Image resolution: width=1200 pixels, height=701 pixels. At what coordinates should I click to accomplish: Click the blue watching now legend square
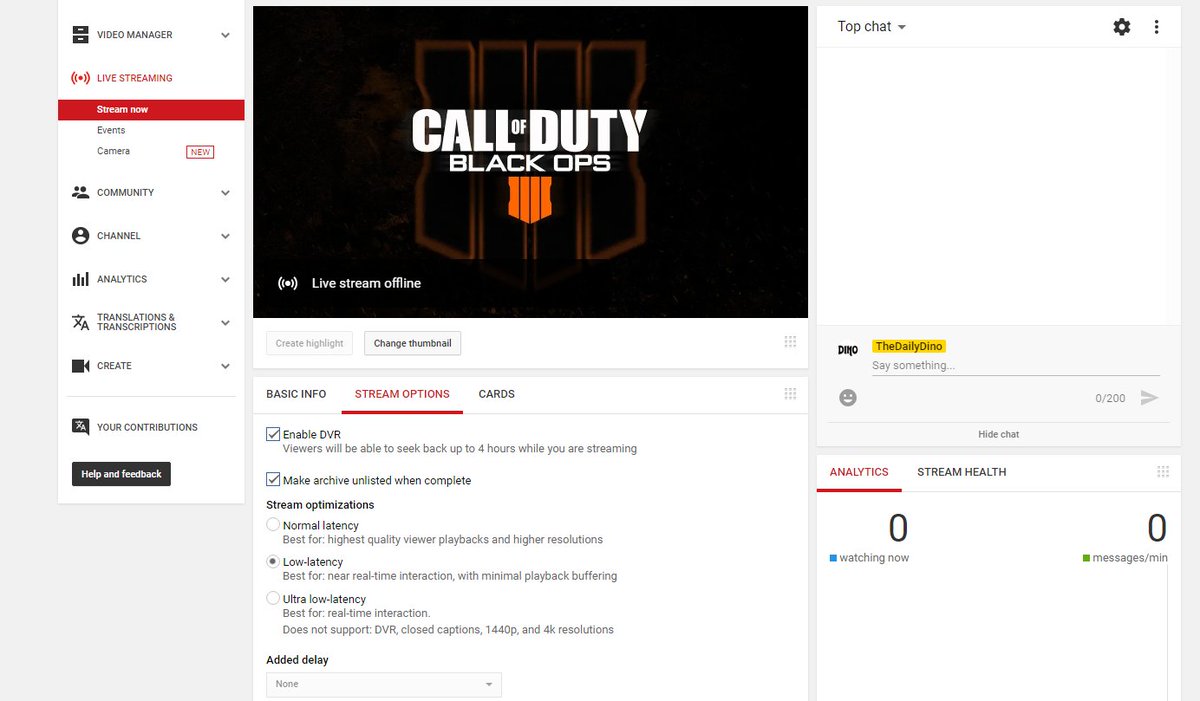click(833, 558)
